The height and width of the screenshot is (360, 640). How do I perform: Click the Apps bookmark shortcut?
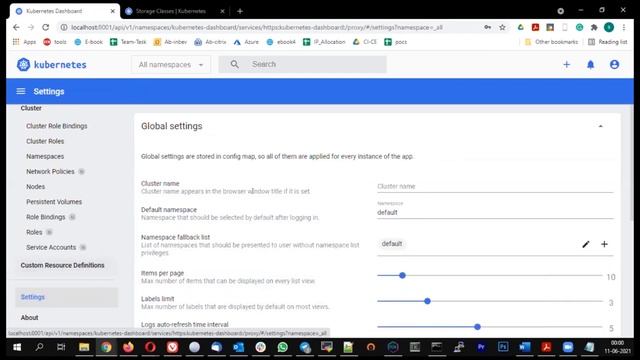click(x=24, y=42)
